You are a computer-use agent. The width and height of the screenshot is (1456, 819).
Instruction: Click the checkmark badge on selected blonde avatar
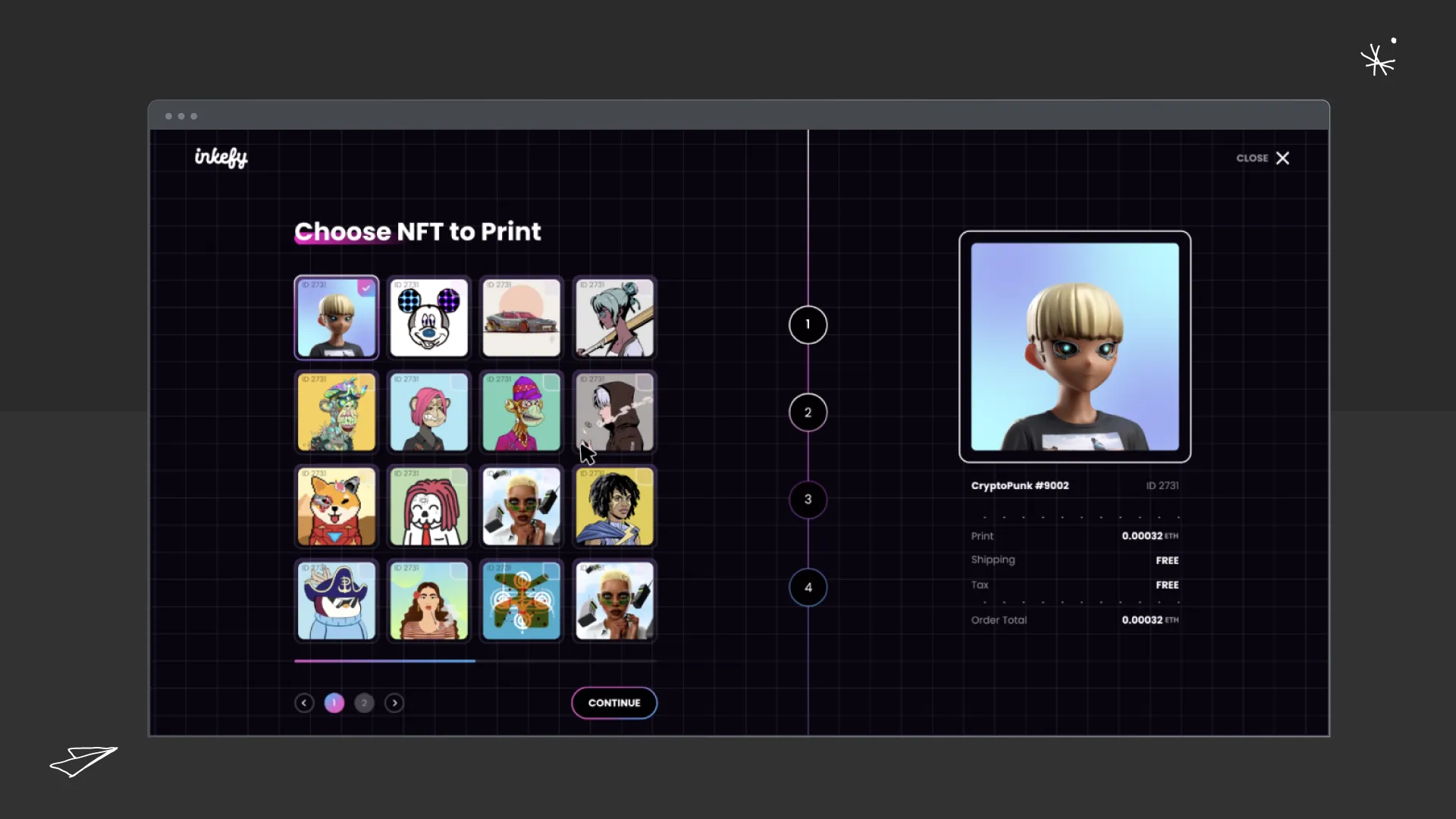[367, 287]
